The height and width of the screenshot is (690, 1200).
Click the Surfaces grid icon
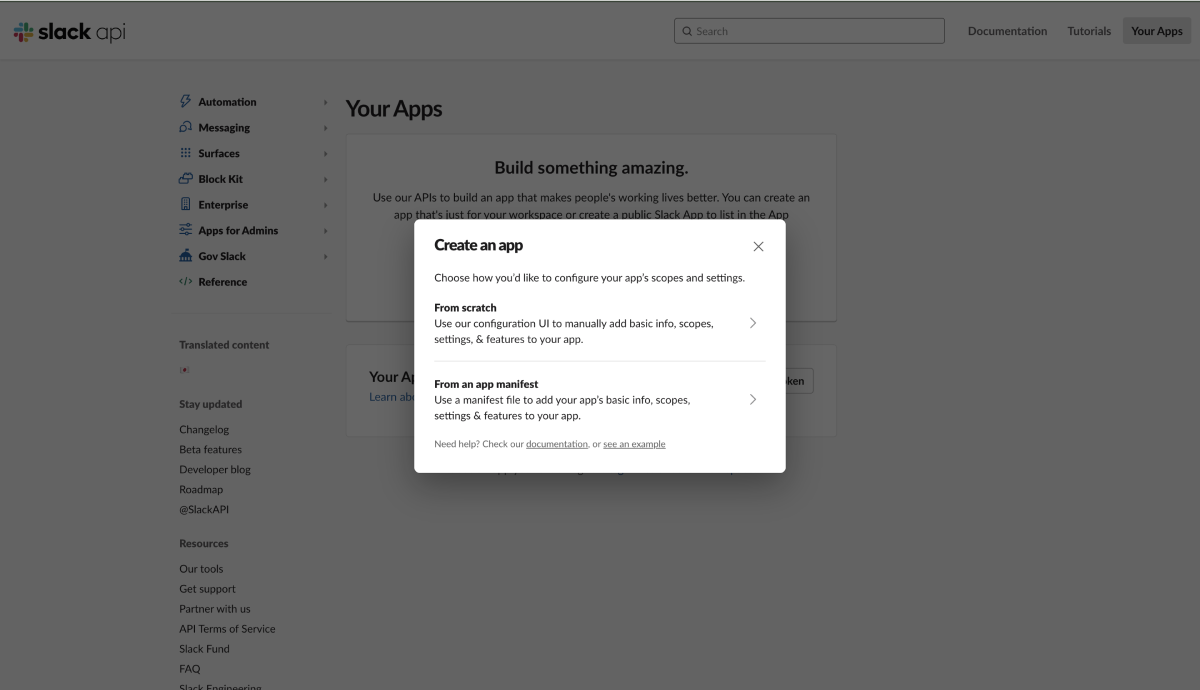(x=185, y=153)
